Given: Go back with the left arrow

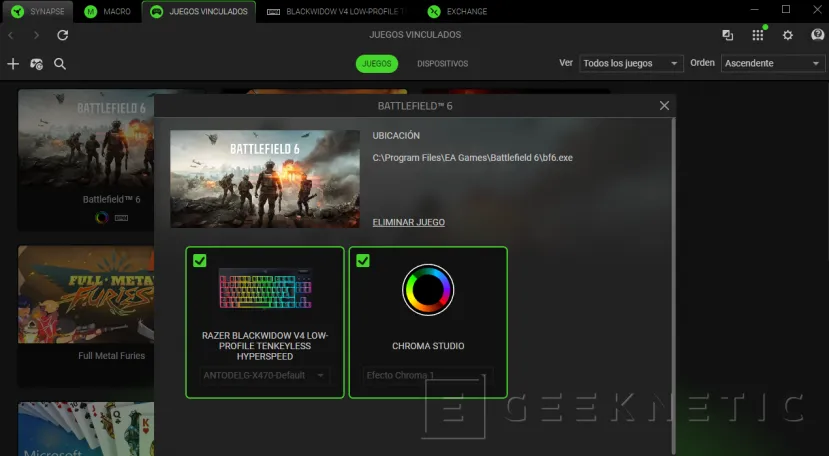Looking at the screenshot, I should [11, 35].
